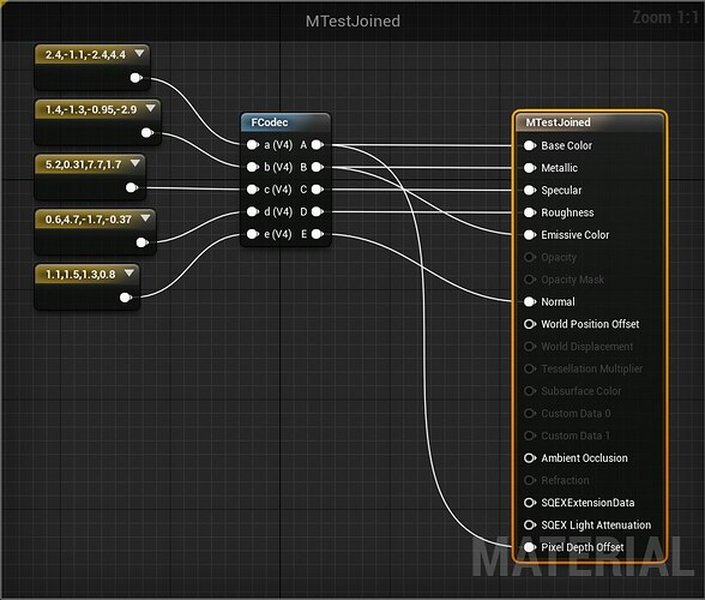Select the 0.6,4.7,-1.7,-0.37 node title
This screenshot has width=705, height=600.
[88, 219]
